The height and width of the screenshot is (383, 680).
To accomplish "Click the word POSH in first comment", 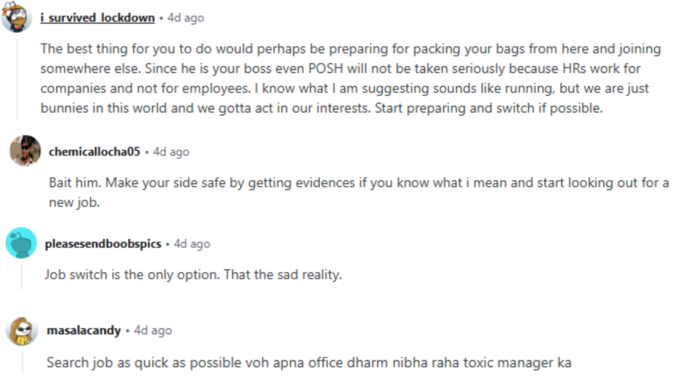I will [326, 69].
